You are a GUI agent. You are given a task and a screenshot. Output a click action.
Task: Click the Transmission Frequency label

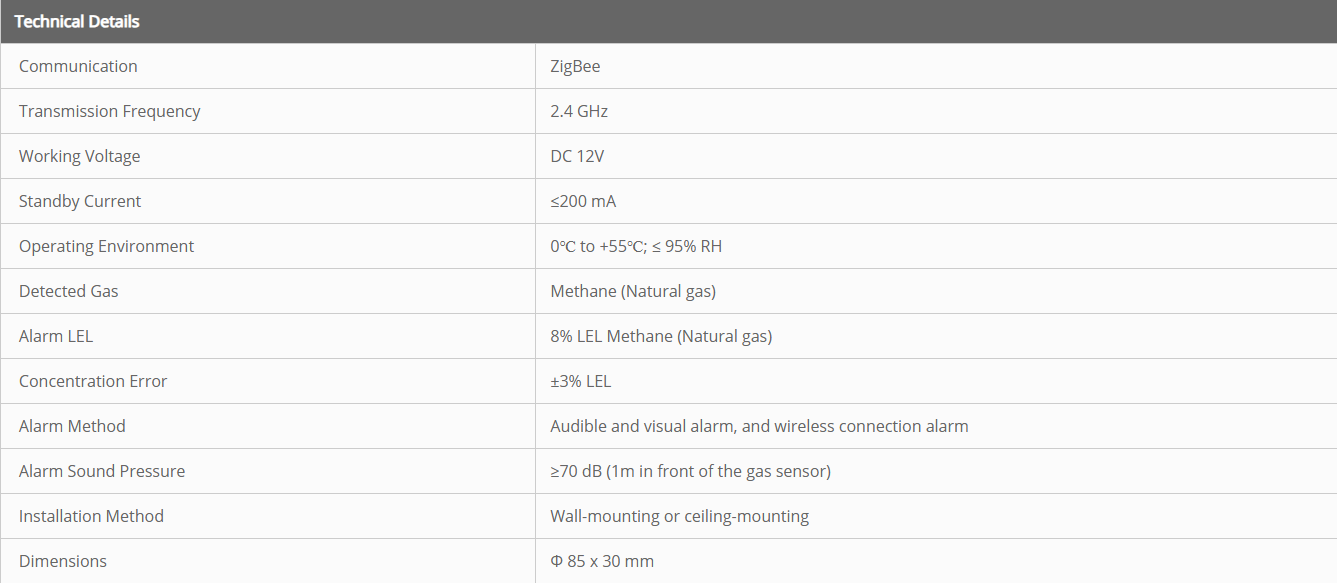109,111
